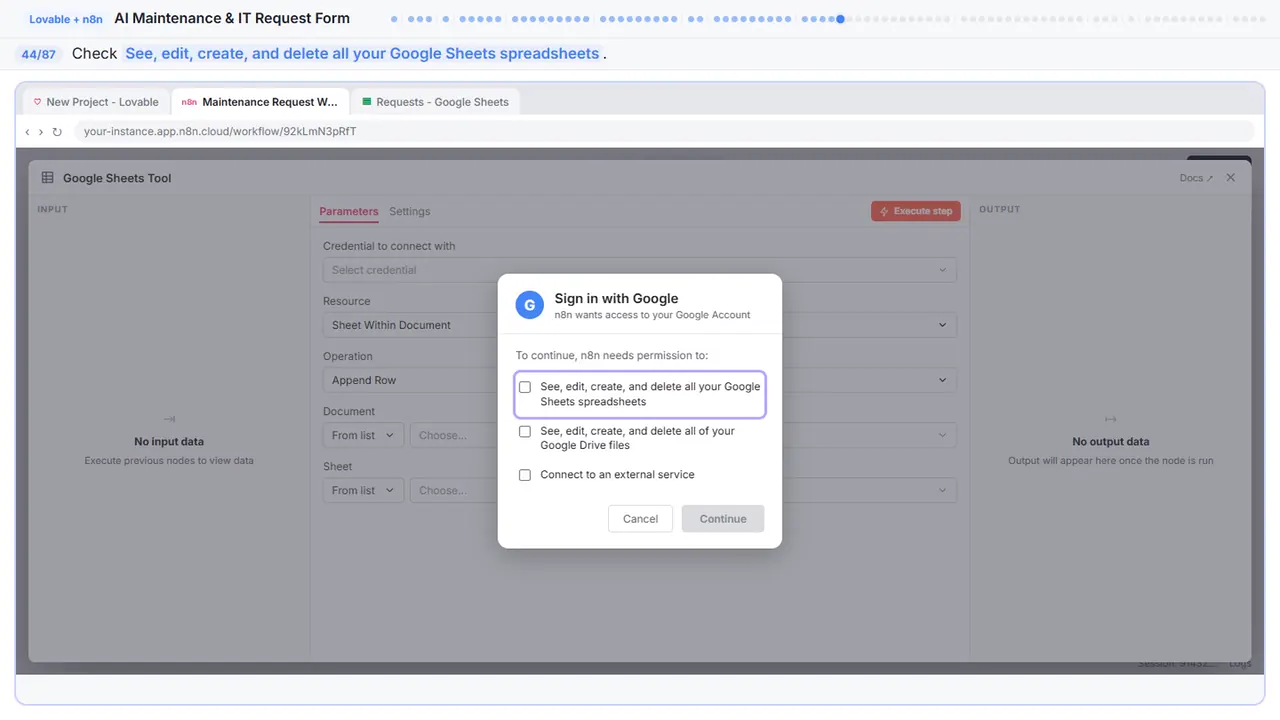The width and height of the screenshot is (1280, 720).
Task: Click the No input data message
Action: (x=169, y=441)
